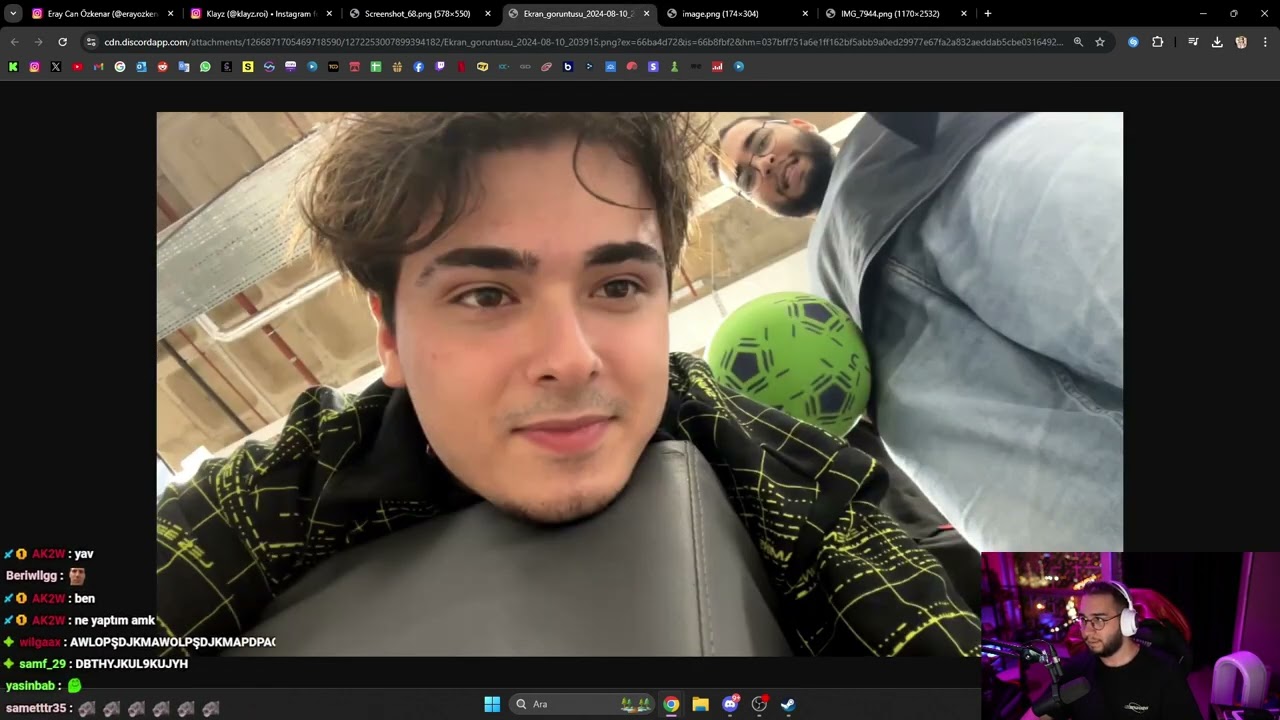Open the tab search dropdown arrow

pyautogui.click(x=13, y=14)
